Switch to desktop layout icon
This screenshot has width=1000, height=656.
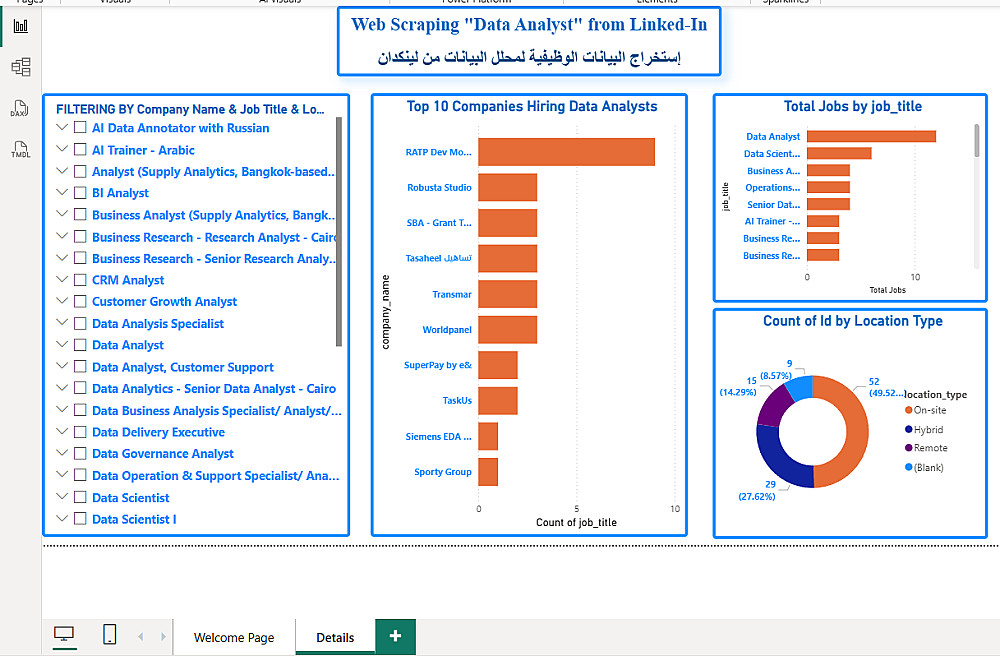pos(64,634)
